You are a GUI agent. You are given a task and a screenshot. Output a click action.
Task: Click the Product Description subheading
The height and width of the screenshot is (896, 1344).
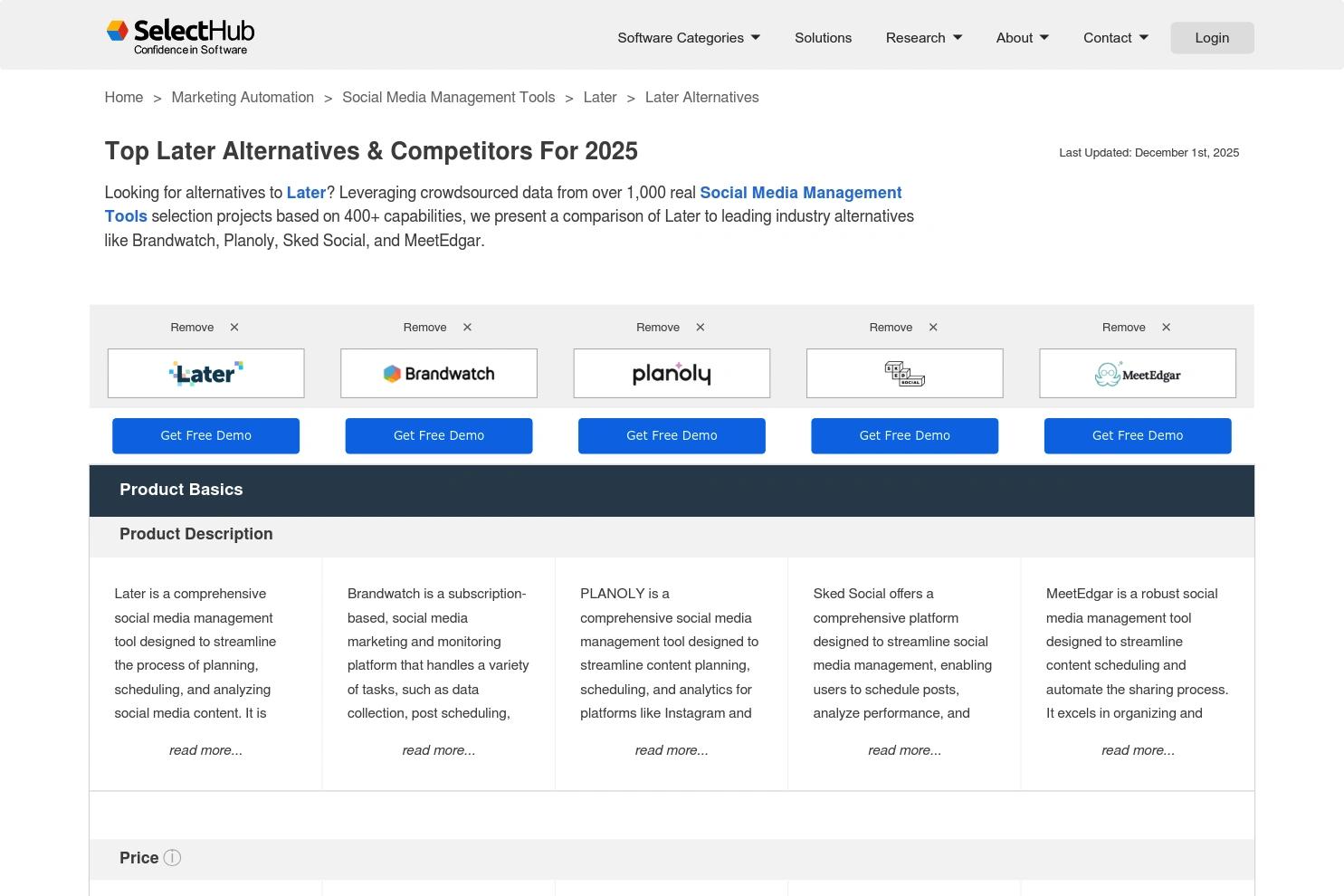click(x=196, y=534)
